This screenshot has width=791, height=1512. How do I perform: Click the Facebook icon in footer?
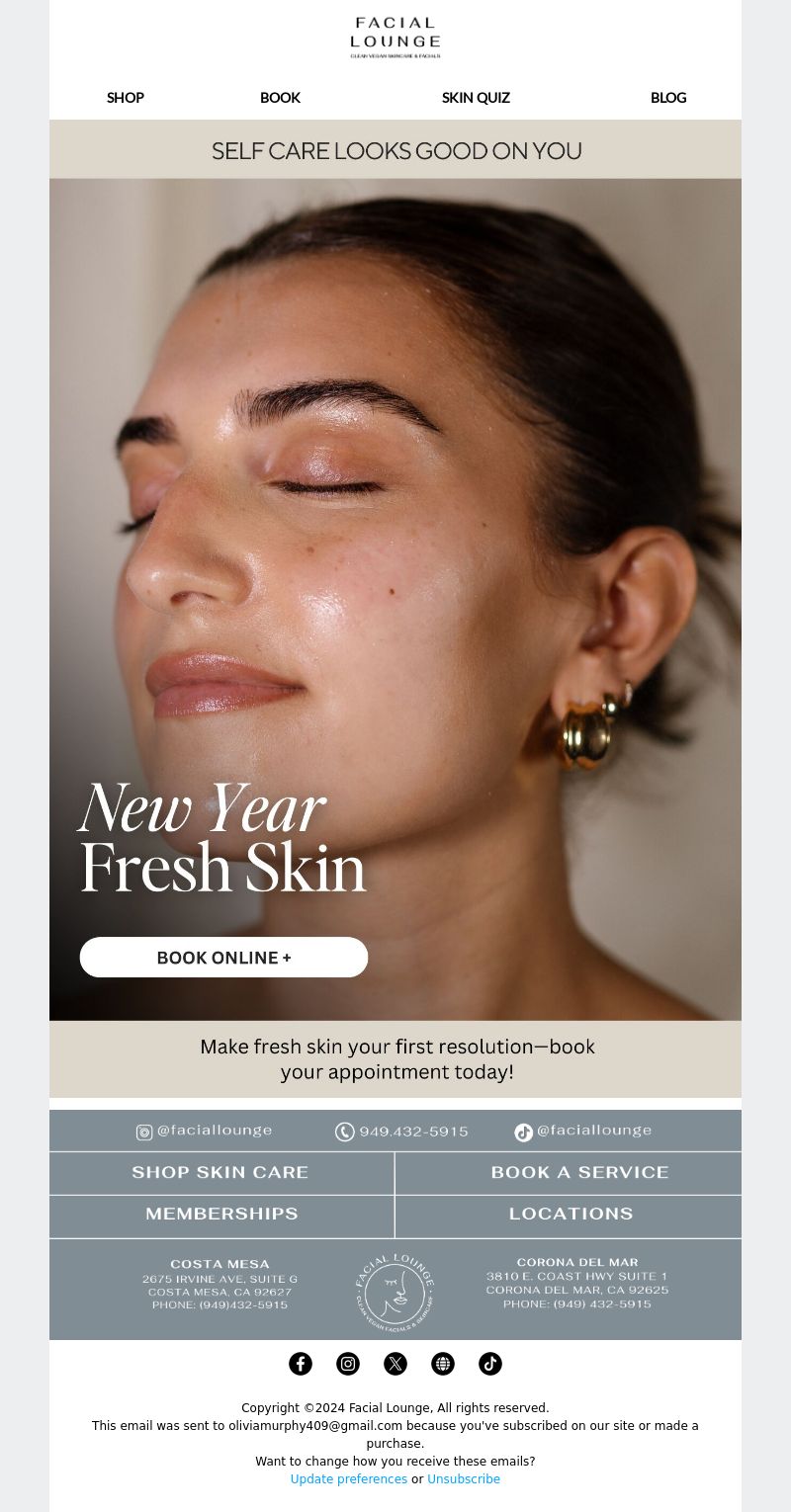(x=301, y=1364)
